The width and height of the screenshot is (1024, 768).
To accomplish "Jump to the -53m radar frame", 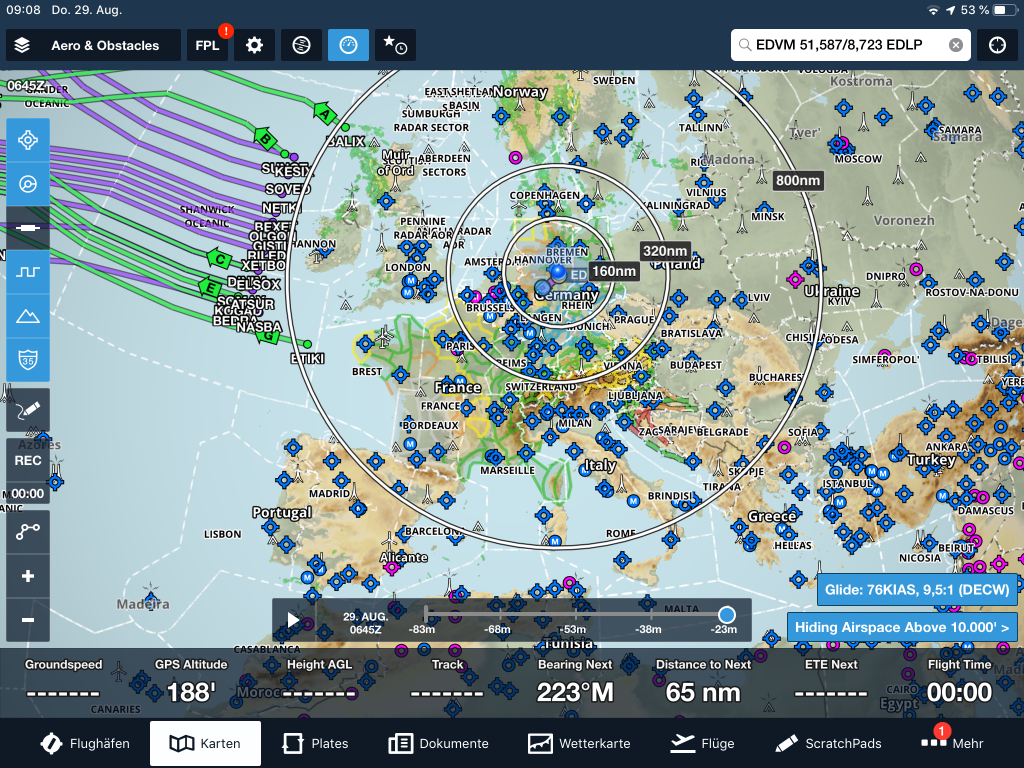I will tap(572, 629).
